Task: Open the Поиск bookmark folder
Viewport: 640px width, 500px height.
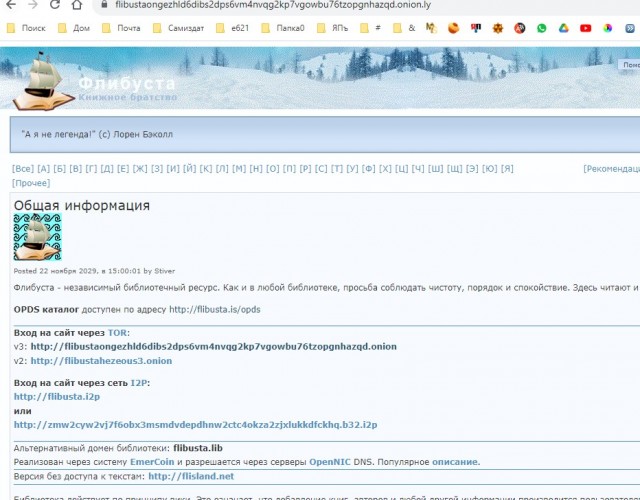Action: coord(27,28)
